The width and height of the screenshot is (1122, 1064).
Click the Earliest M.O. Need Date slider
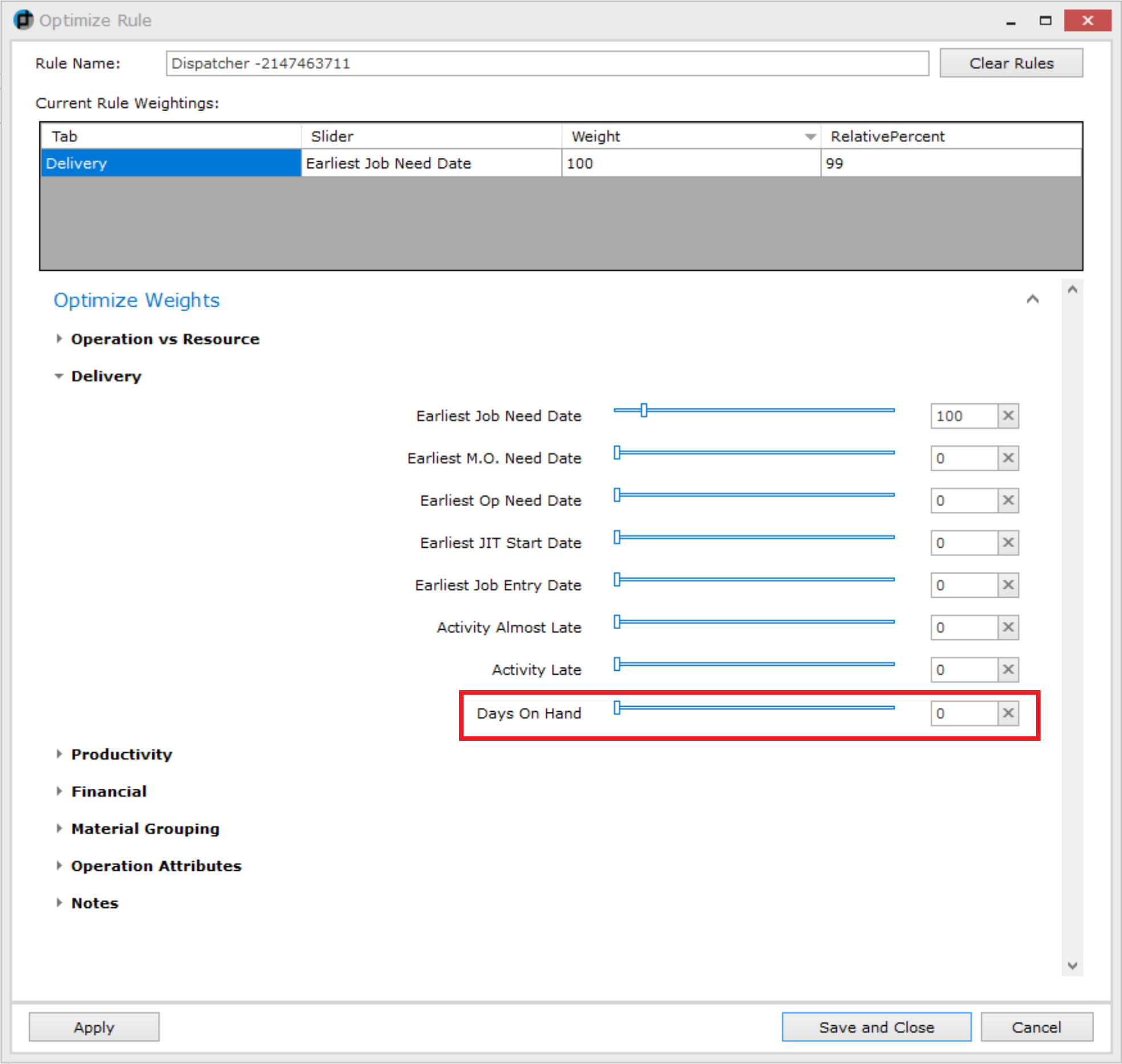point(754,452)
